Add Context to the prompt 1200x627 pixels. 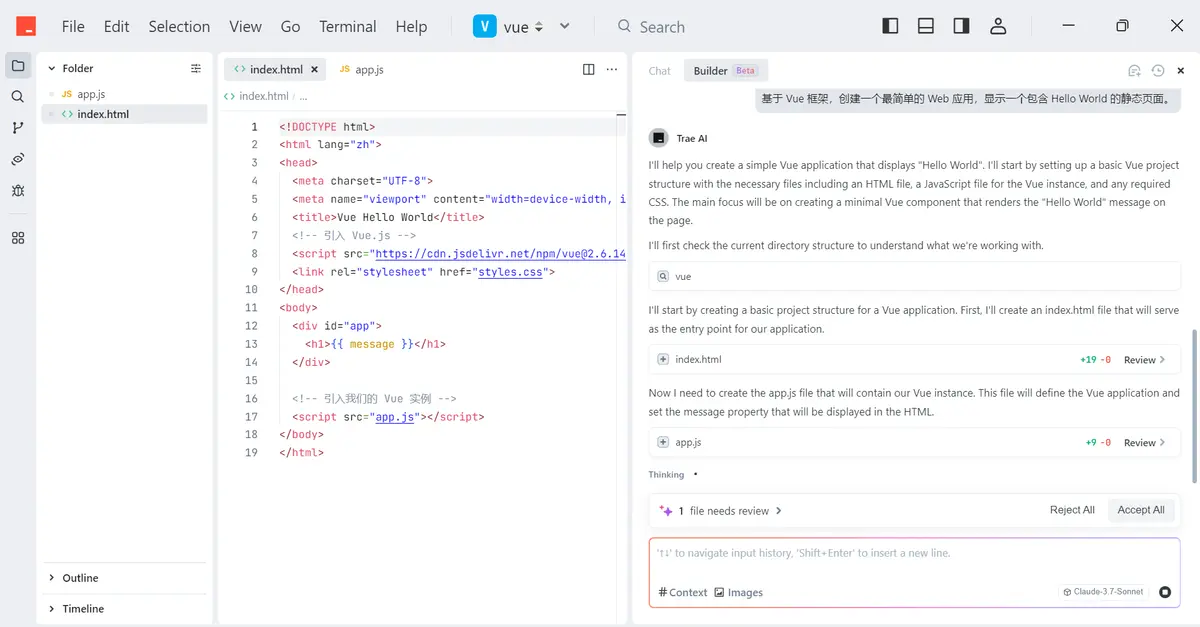683,592
